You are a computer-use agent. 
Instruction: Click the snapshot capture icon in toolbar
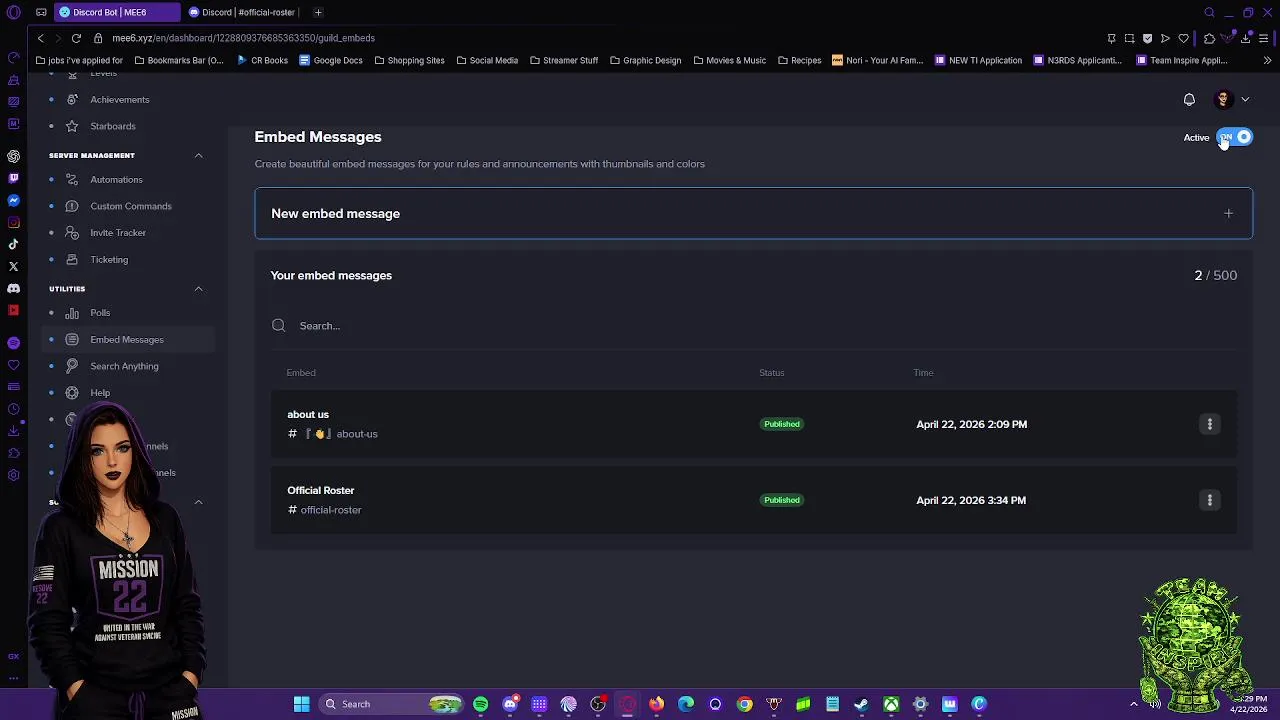1129,38
